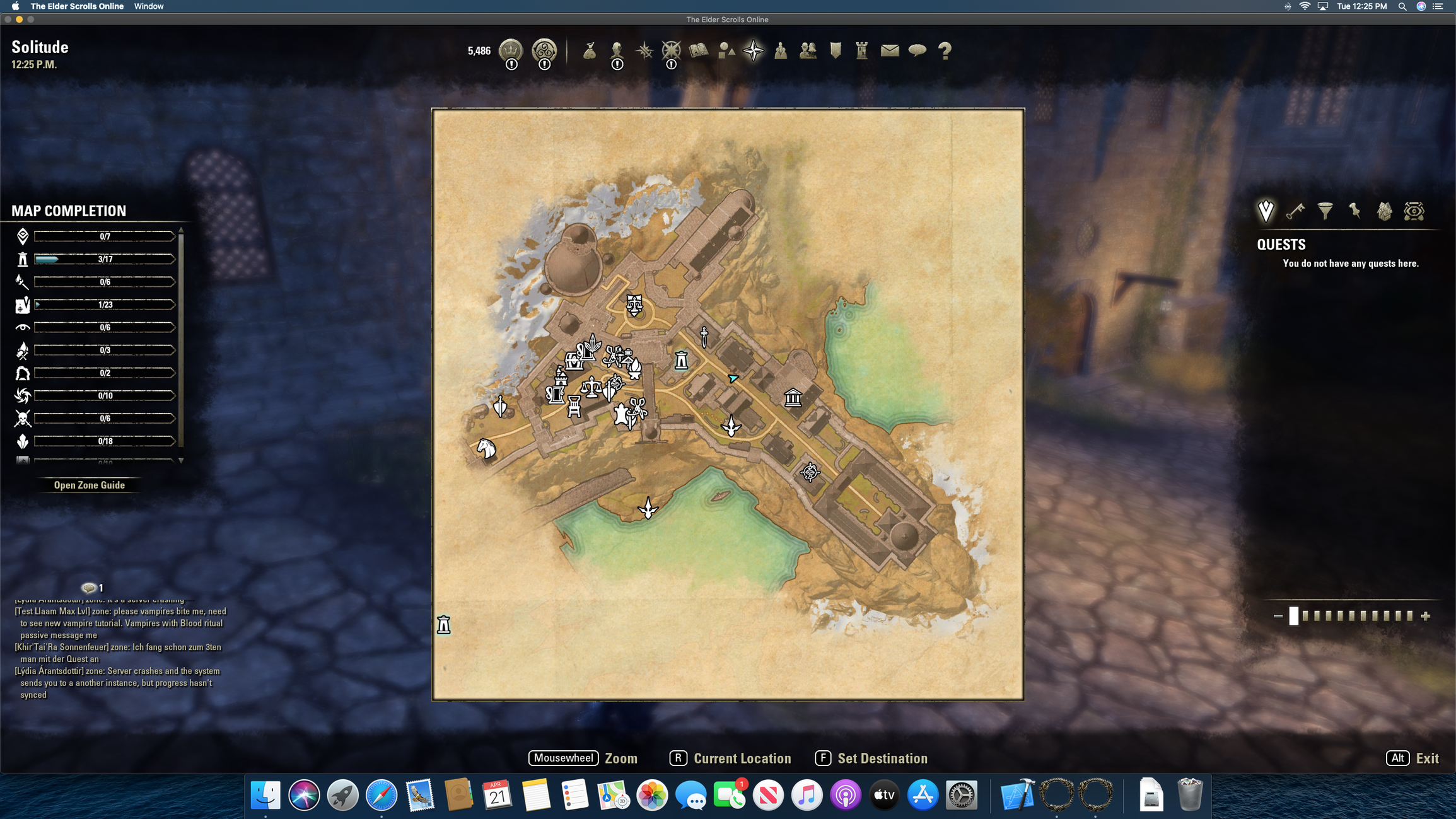Click plus to zoom map in
The width and height of the screenshot is (1456, 819).
(1426, 616)
